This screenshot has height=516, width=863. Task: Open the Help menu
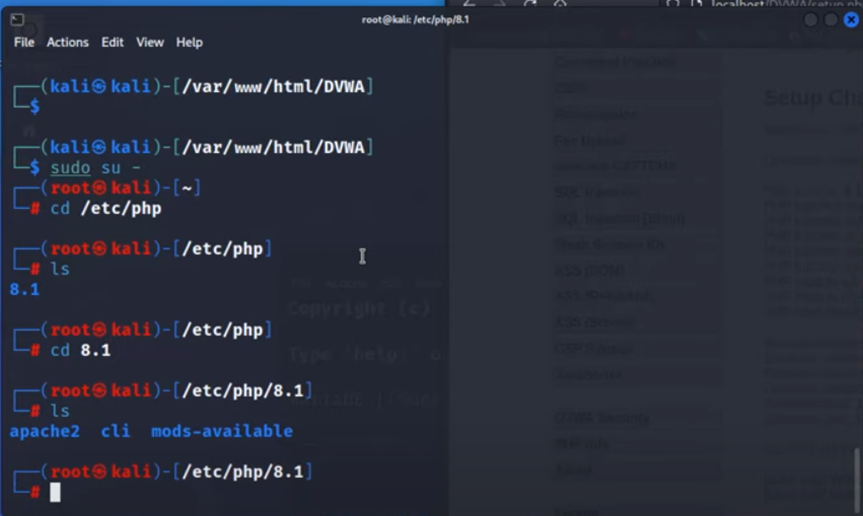(189, 42)
